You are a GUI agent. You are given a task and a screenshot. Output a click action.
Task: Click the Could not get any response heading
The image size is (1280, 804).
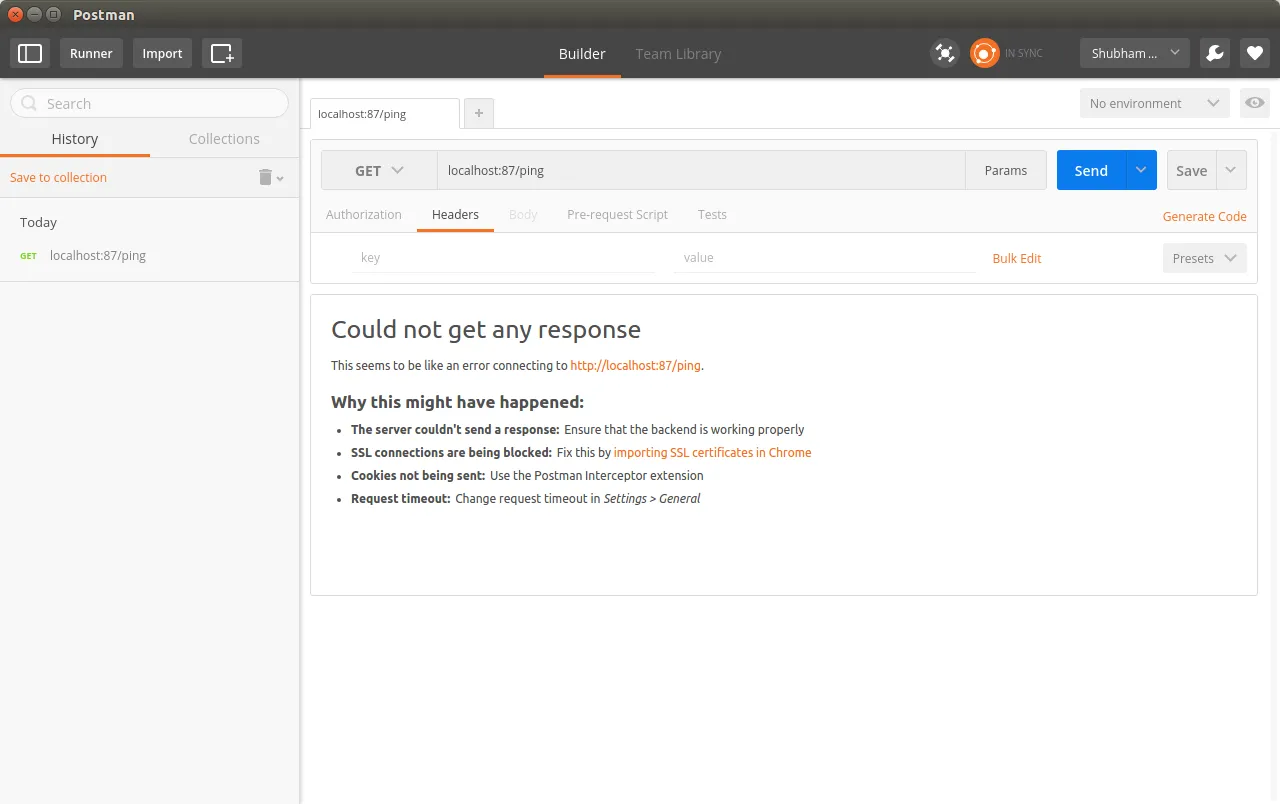[x=486, y=329]
